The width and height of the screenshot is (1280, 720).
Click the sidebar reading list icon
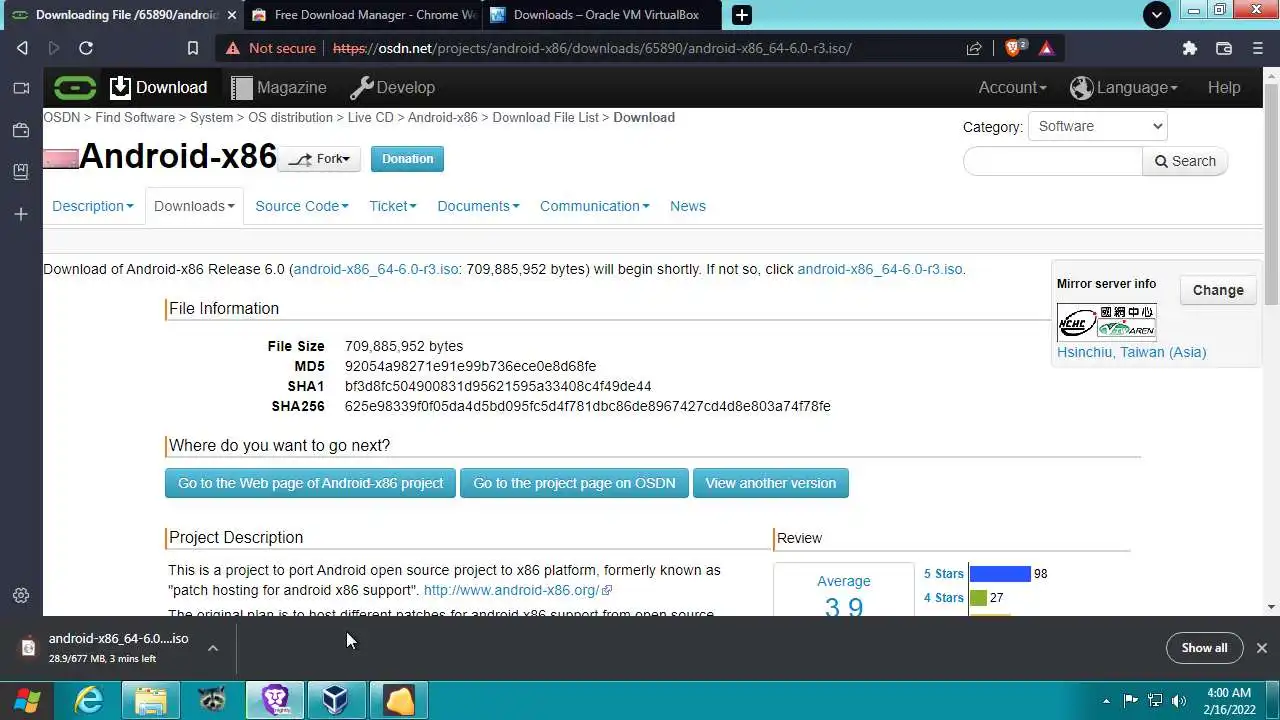[x=21, y=172]
